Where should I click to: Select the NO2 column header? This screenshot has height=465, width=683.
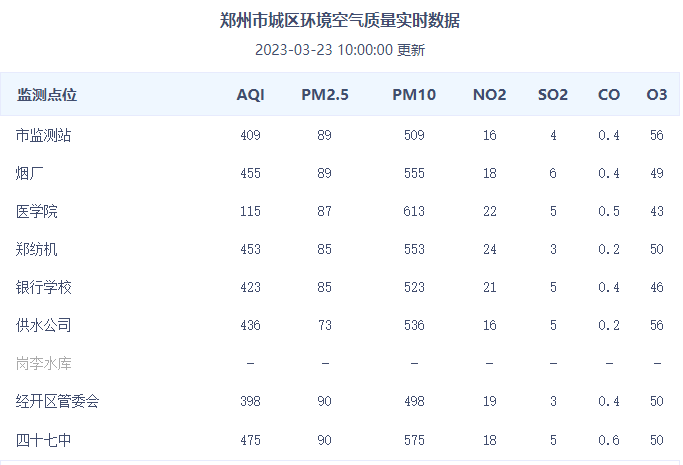(x=490, y=94)
